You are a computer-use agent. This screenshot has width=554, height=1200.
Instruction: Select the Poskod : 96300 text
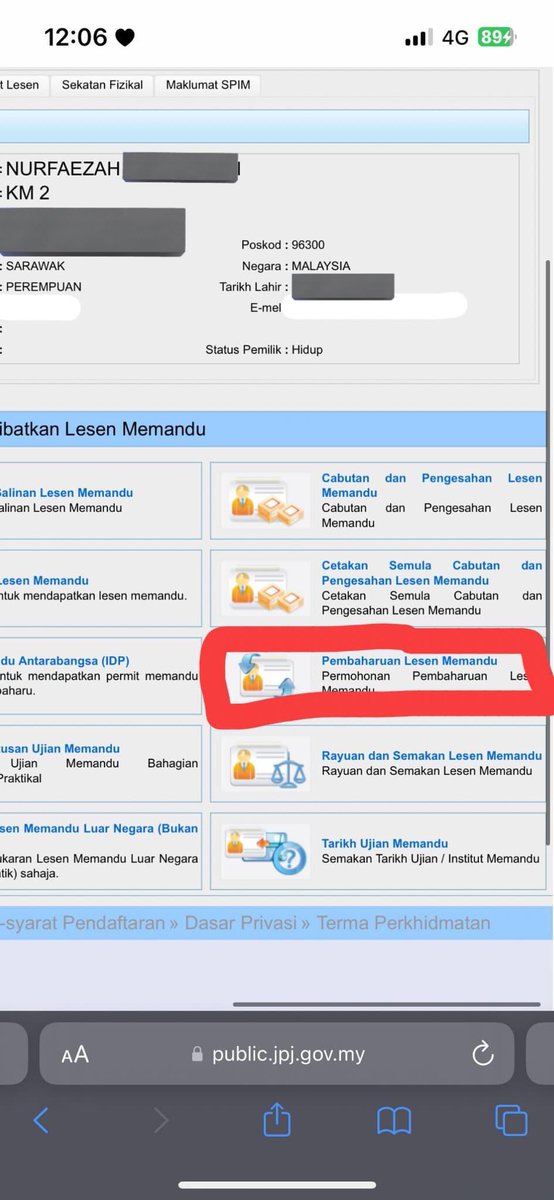pos(283,245)
